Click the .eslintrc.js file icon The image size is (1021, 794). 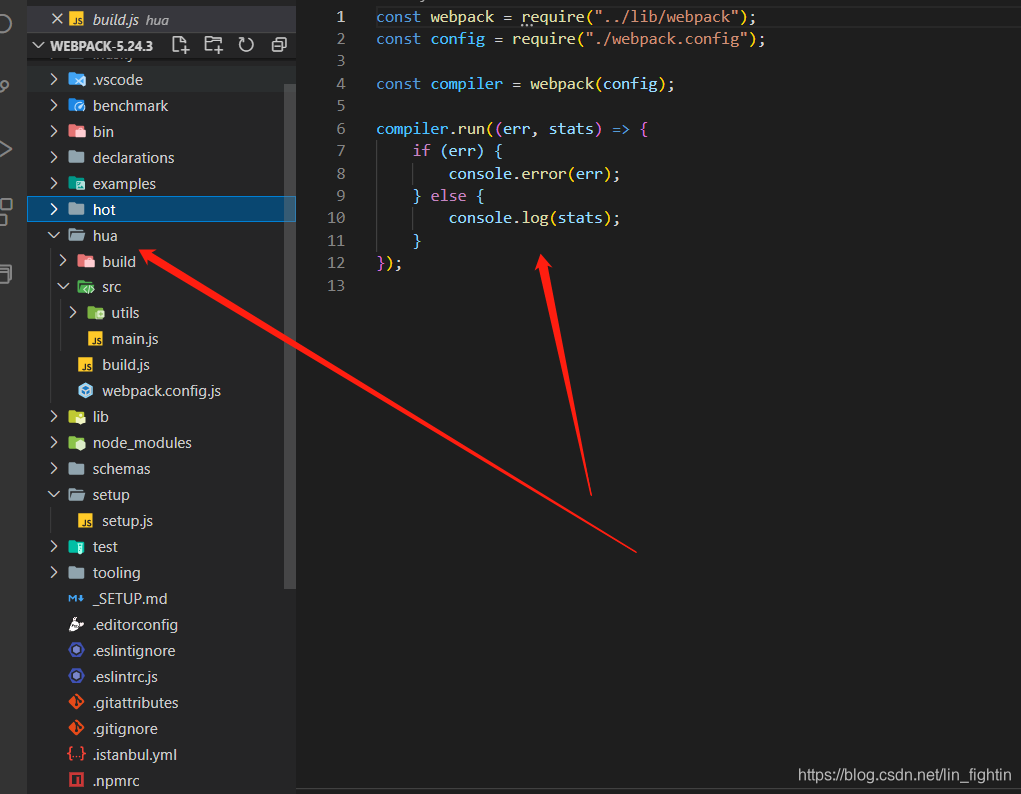76,676
